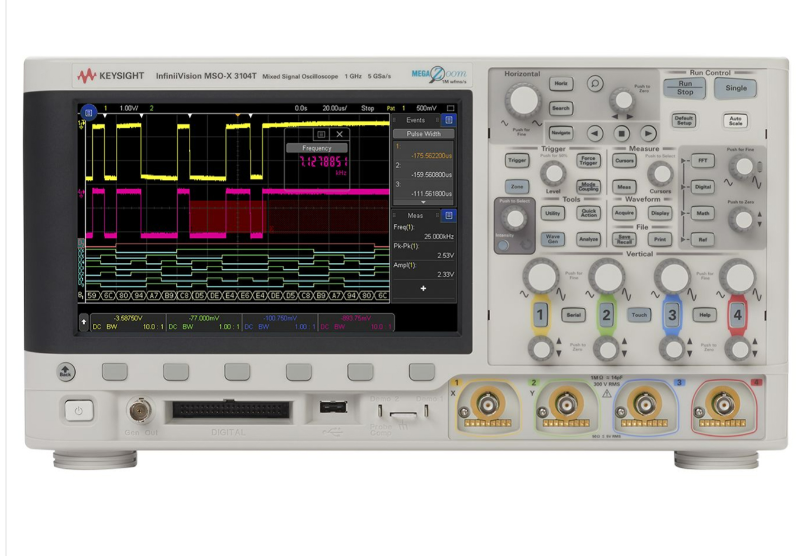This screenshot has width=800, height=556.
Task: Open the Pulse Width events selector
Action: 423,134
